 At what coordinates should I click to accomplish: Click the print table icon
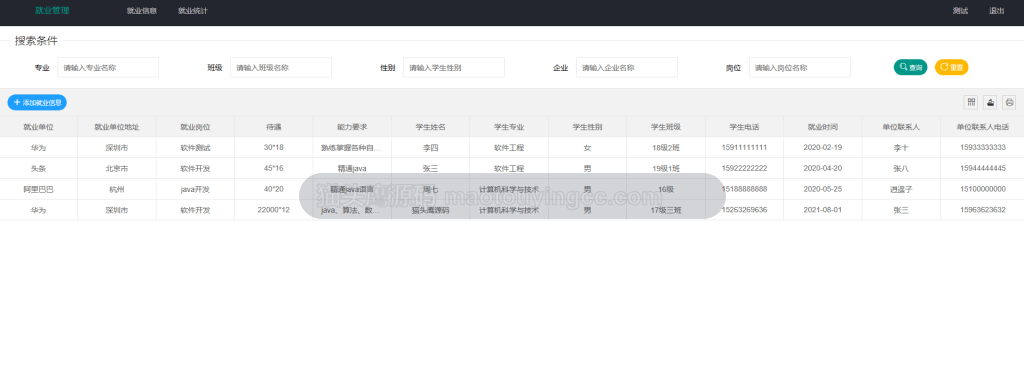(1010, 102)
